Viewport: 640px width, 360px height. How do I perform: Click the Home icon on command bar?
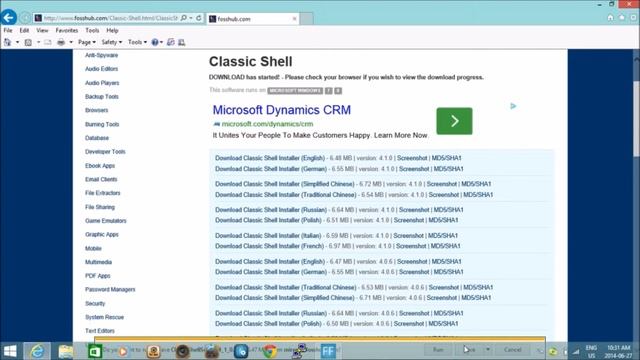tap(7, 42)
